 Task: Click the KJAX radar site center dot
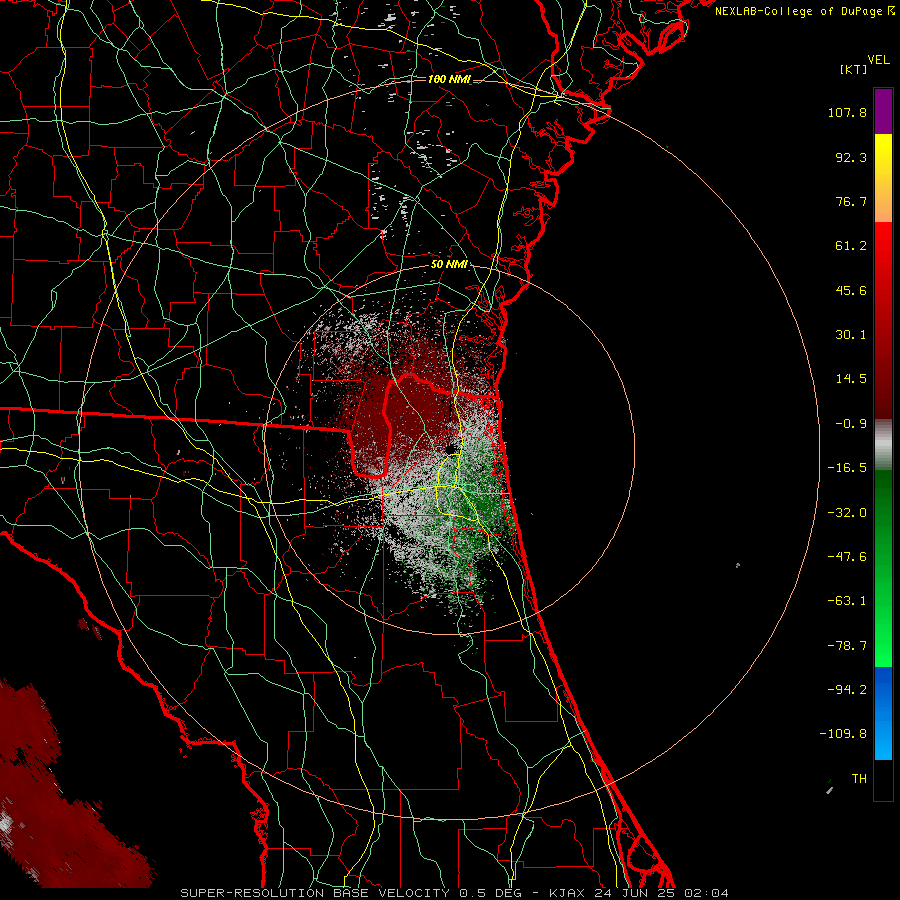(451, 447)
